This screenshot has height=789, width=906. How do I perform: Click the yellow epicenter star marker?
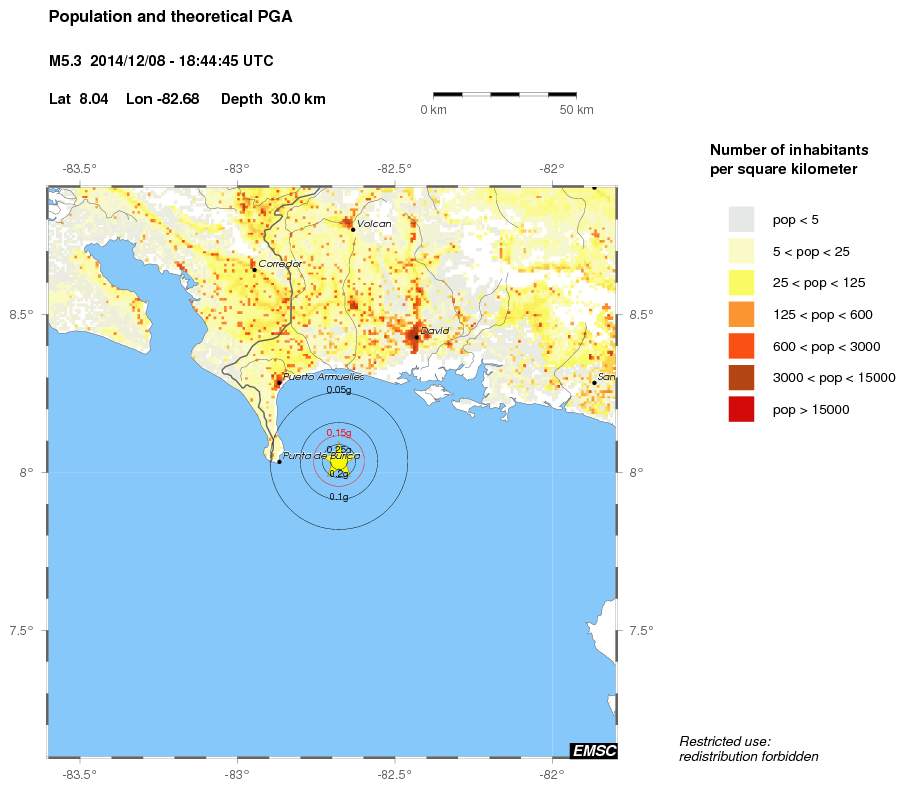[339, 461]
